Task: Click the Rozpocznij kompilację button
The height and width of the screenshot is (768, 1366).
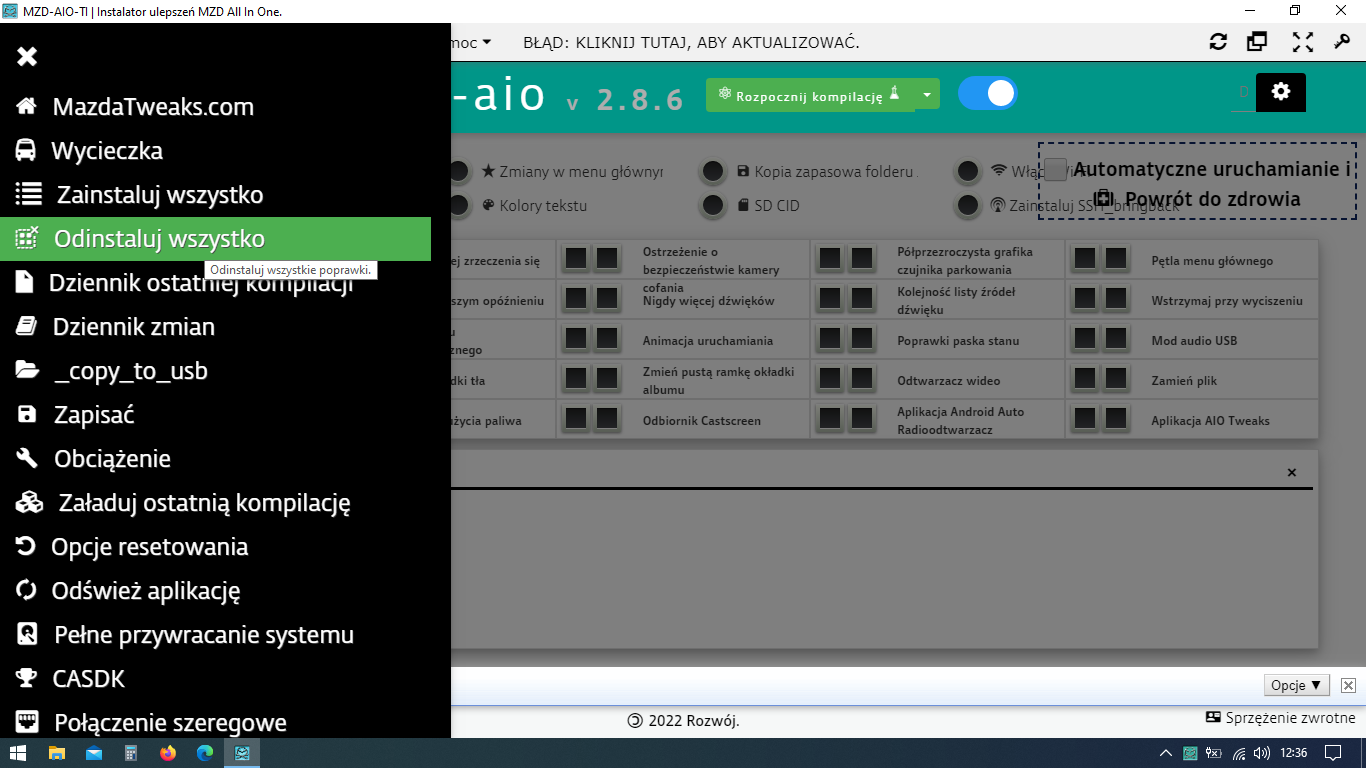Action: tap(810, 95)
